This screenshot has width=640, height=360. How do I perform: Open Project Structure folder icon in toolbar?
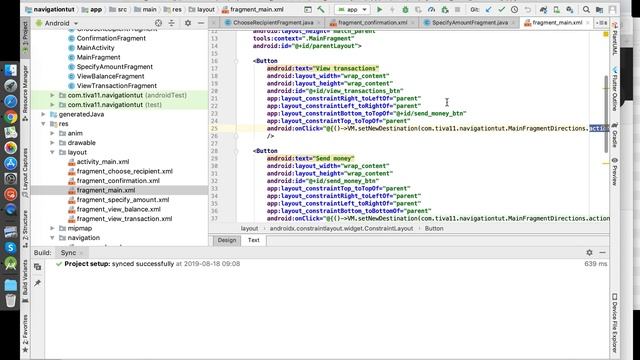point(599,9)
